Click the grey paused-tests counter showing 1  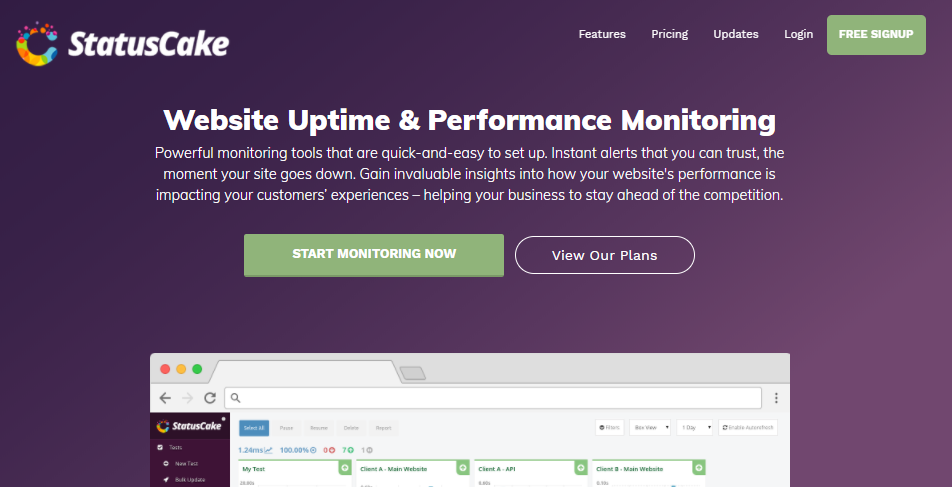tap(367, 451)
